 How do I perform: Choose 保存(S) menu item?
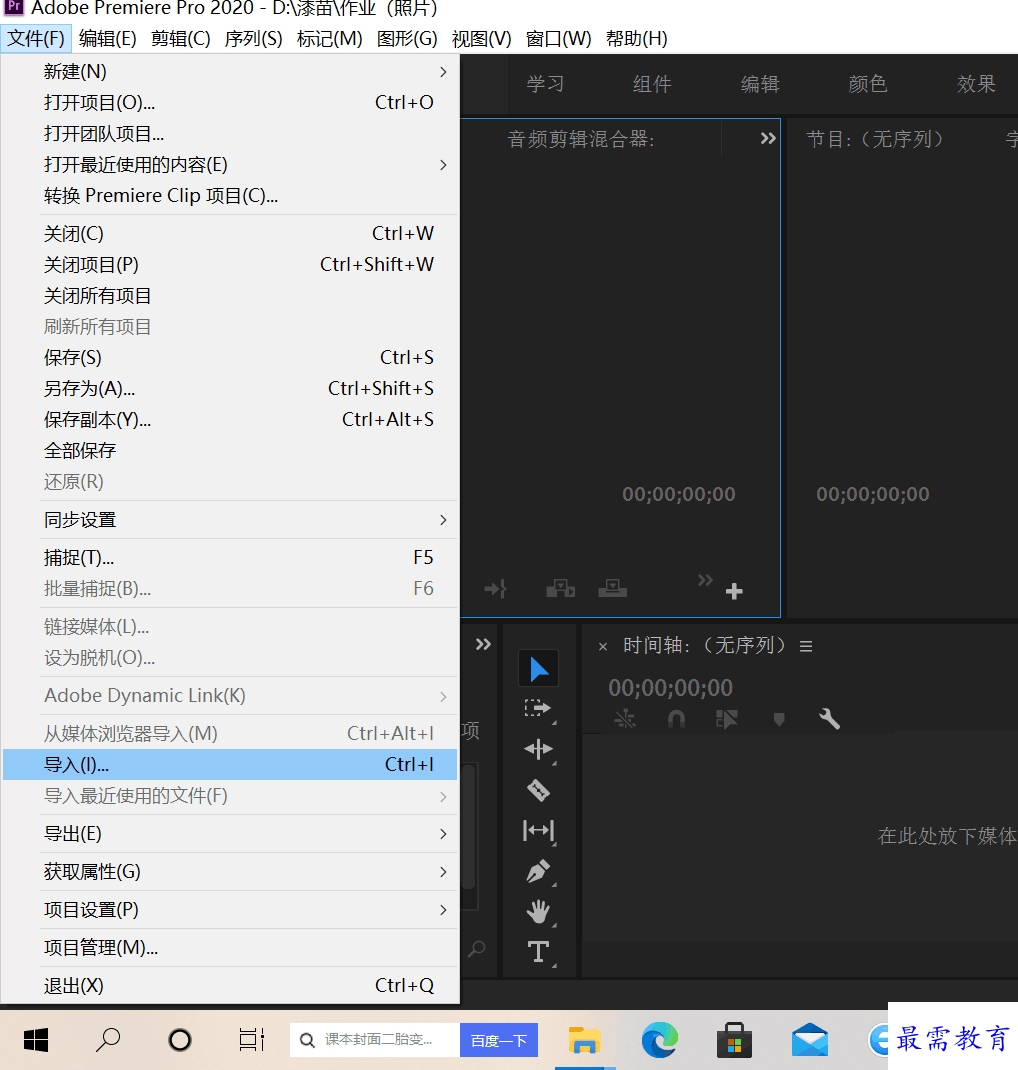[x=230, y=358]
